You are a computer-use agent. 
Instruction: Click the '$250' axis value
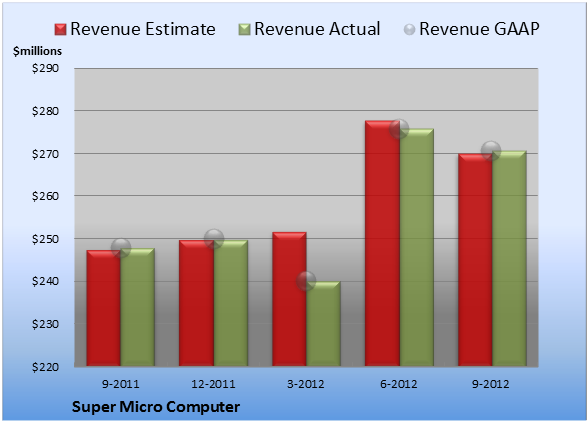pyautogui.click(x=45, y=239)
